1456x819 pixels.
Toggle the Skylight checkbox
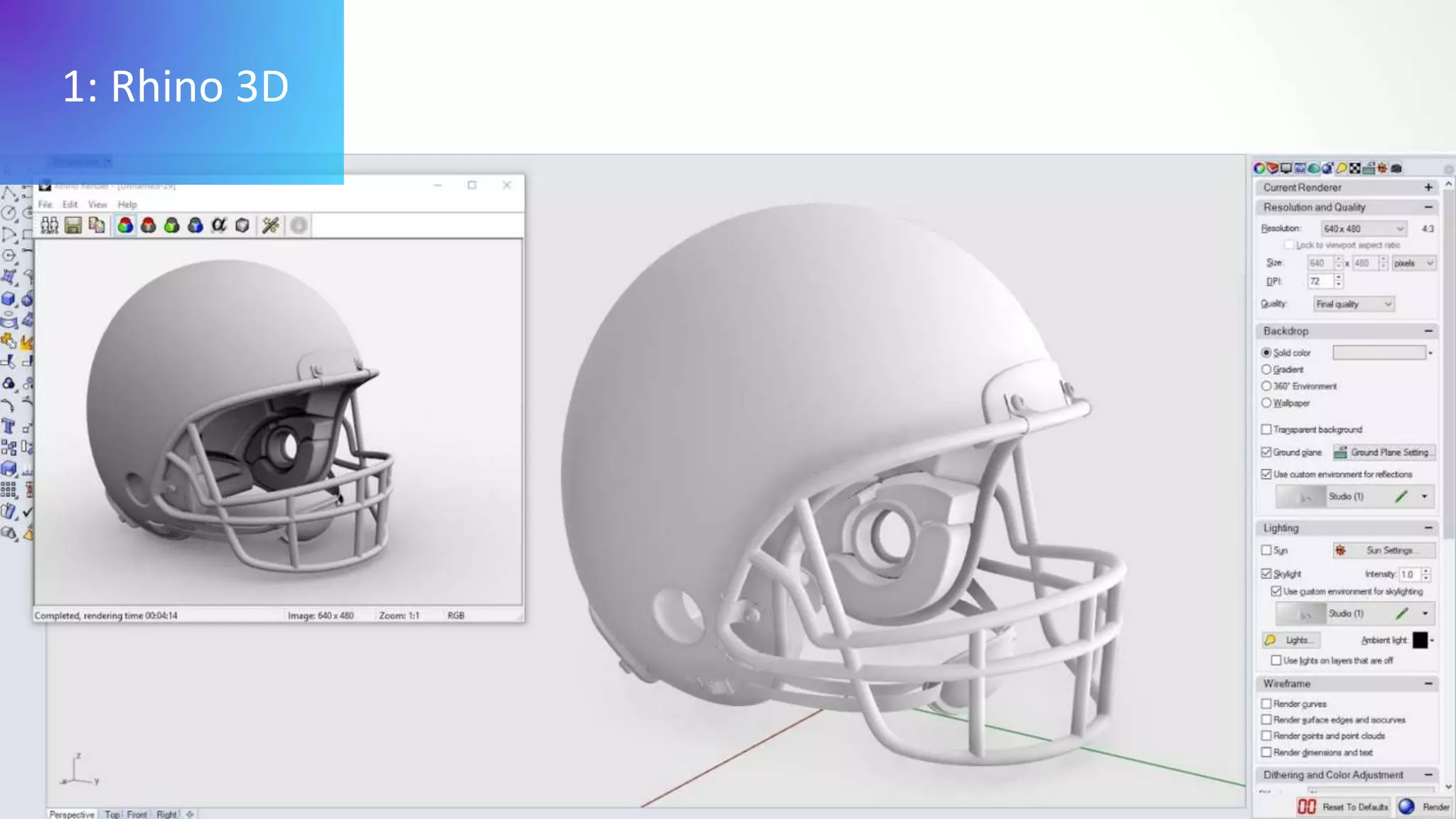point(1266,574)
